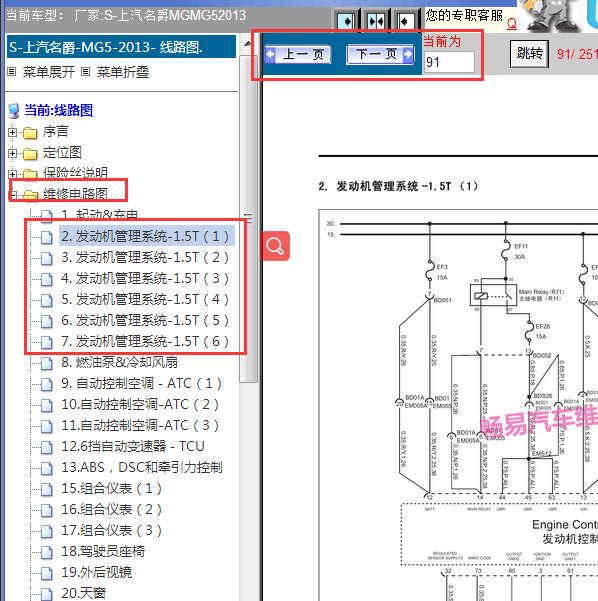Open the customer service Q link
Screen dimensions: 598x601
tap(511, 24)
